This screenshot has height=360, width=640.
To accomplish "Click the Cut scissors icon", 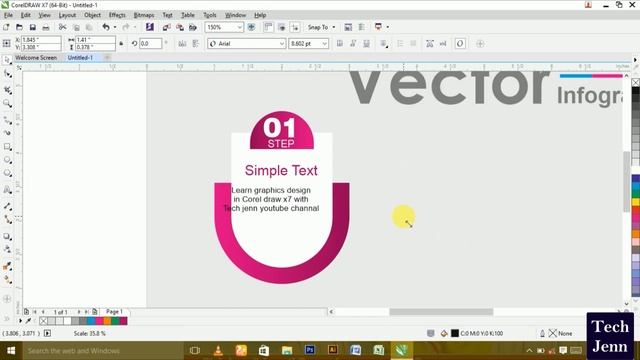I will click(62, 27).
